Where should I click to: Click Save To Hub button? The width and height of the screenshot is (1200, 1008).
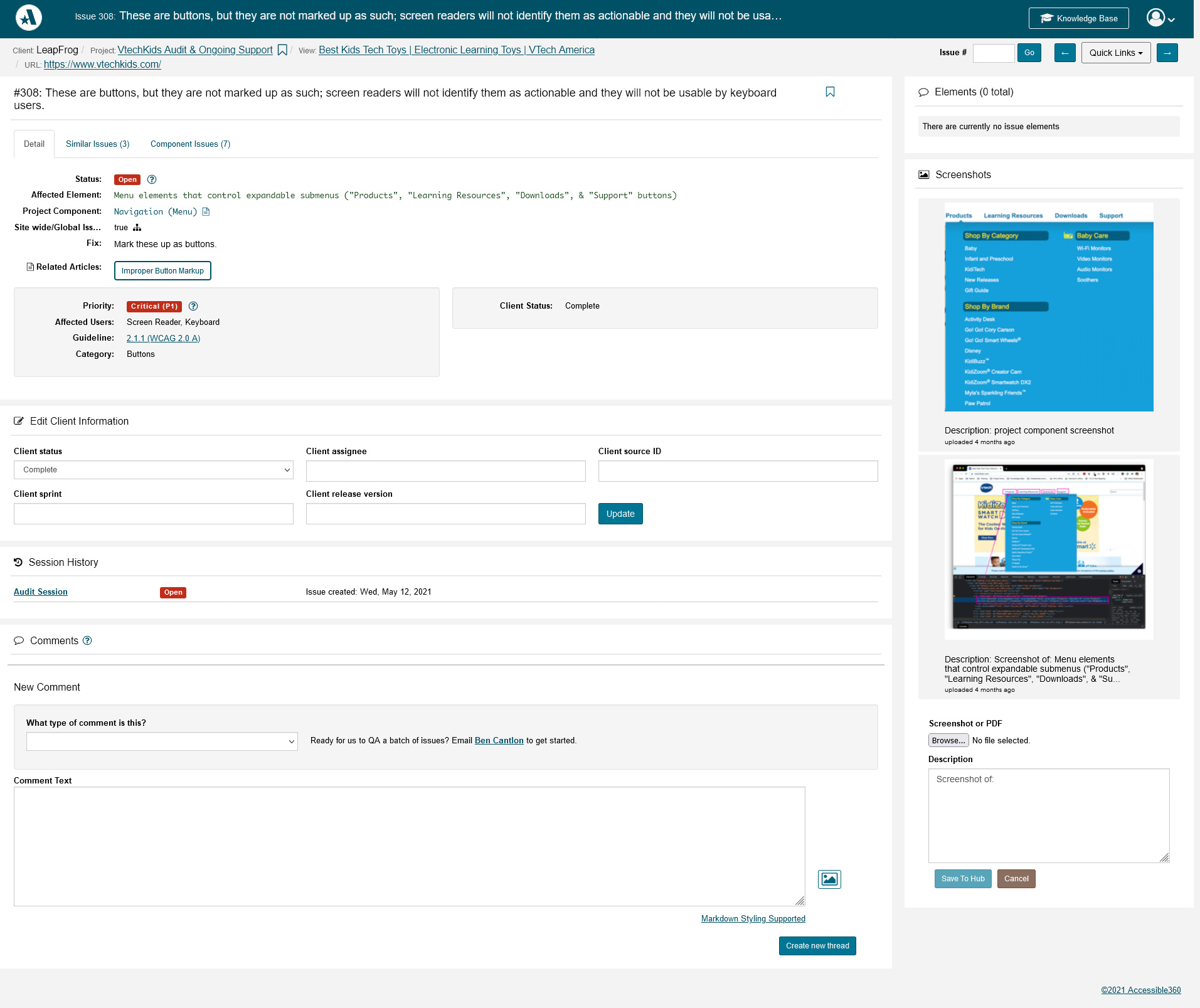(x=963, y=879)
